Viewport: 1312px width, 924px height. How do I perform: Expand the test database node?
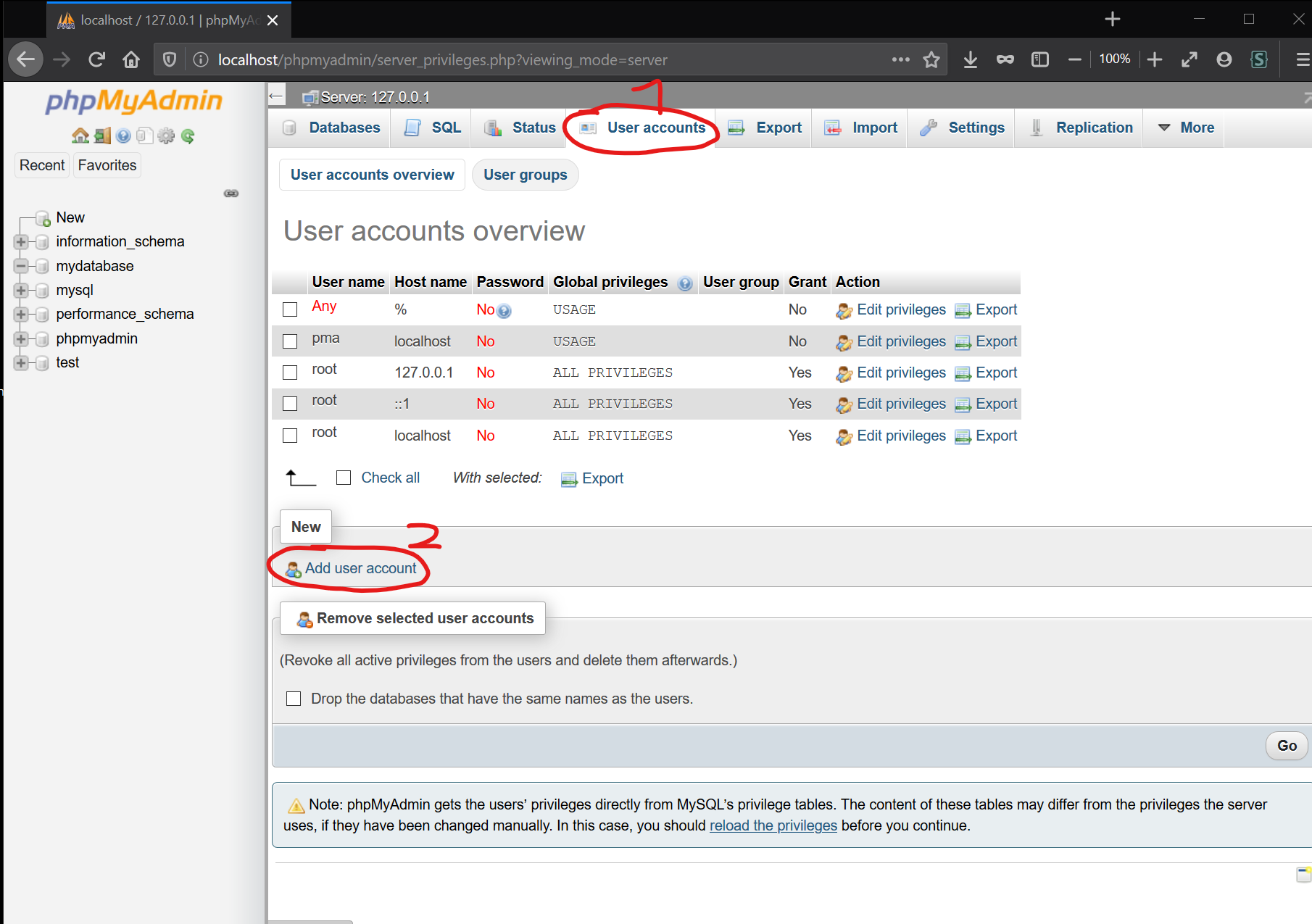pyautogui.click(x=21, y=363)
